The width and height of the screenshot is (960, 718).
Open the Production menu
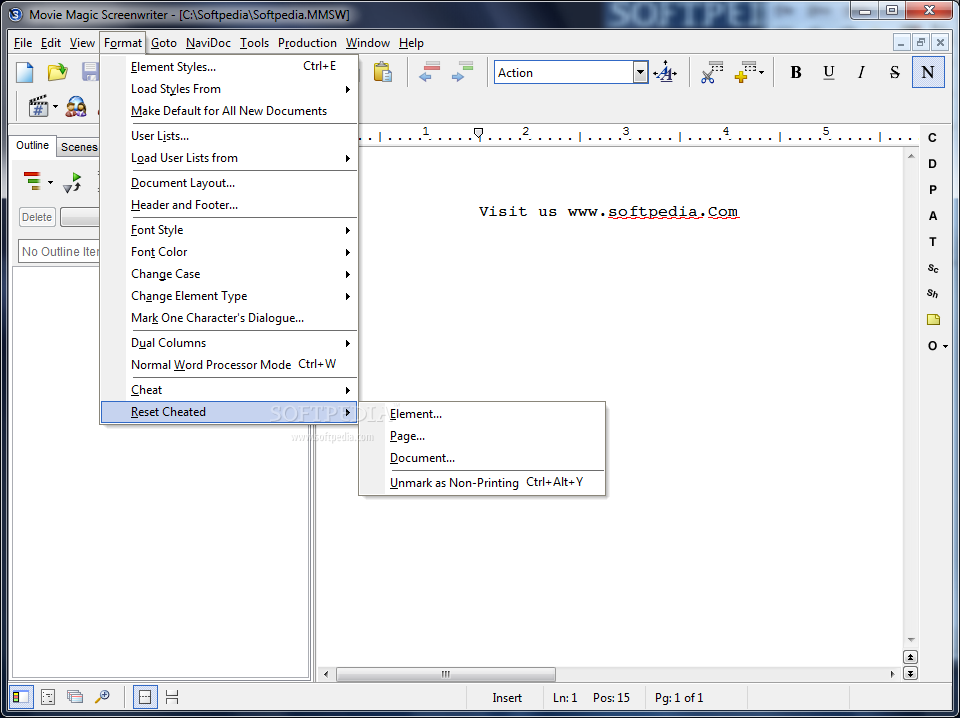click(307, 43)
